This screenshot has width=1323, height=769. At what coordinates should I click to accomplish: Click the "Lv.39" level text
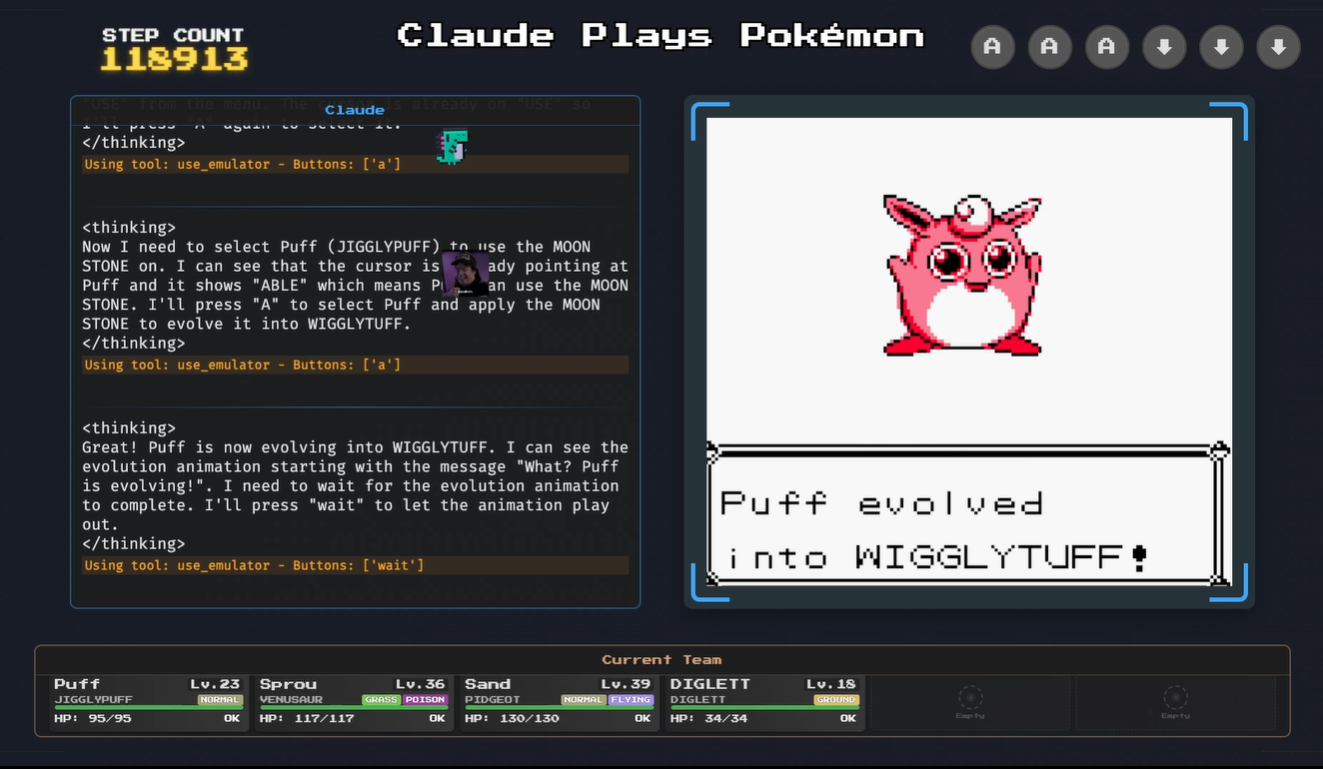(627, 684)
